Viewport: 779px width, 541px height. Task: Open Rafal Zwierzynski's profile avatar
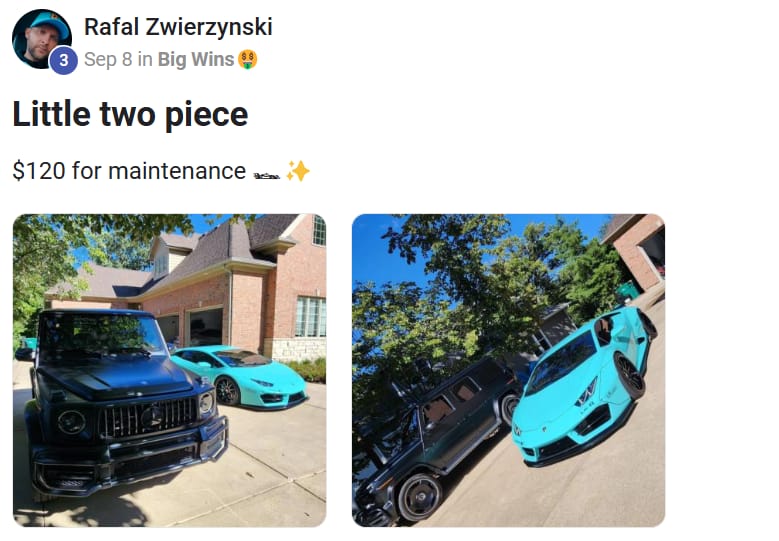(42, 39)
